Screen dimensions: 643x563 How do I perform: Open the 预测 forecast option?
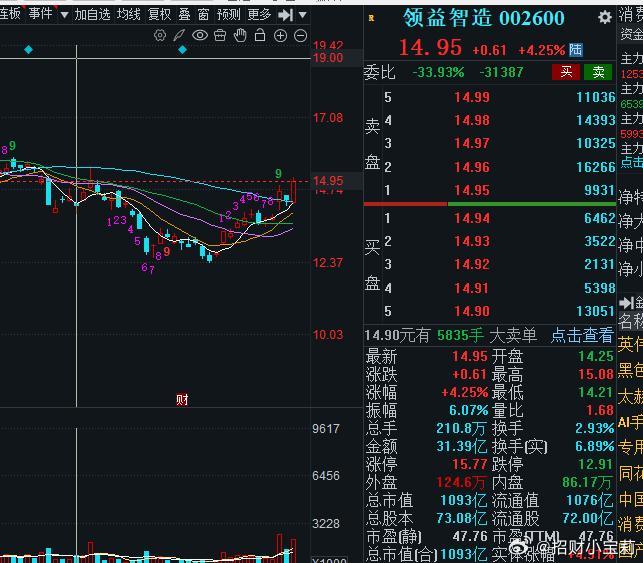[228, 15]
